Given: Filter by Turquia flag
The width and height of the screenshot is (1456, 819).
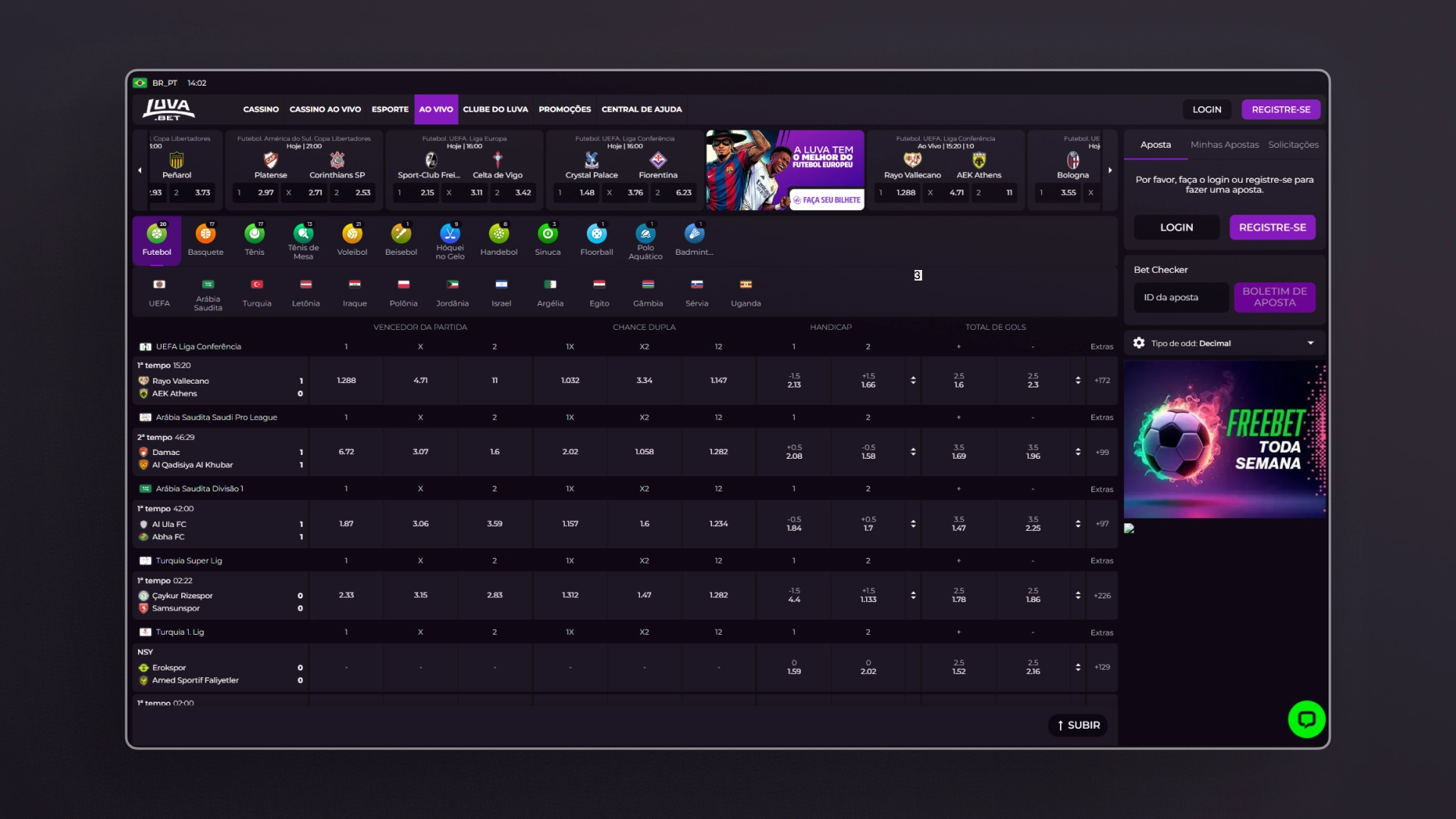Looking at the screenshot, I should (x=257, y=293).
